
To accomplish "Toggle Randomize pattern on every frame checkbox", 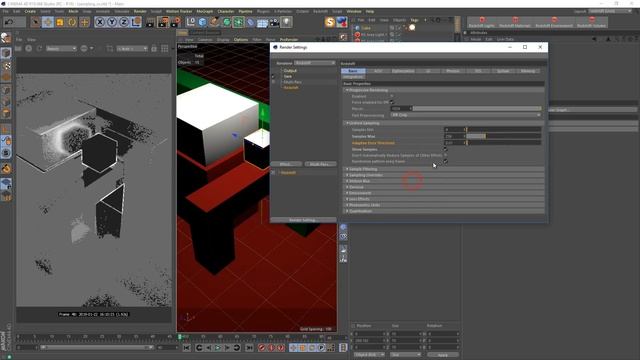I will pyautogui.click(x=445, y=161).
